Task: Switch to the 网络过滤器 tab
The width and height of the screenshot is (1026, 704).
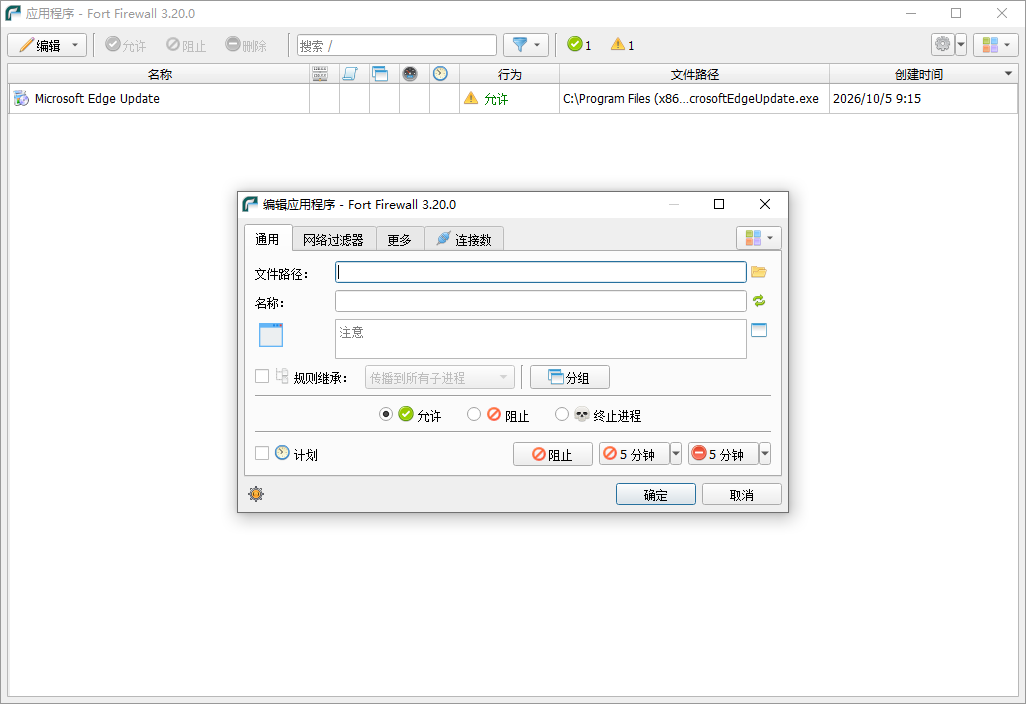Action: [x=333, y=239]
